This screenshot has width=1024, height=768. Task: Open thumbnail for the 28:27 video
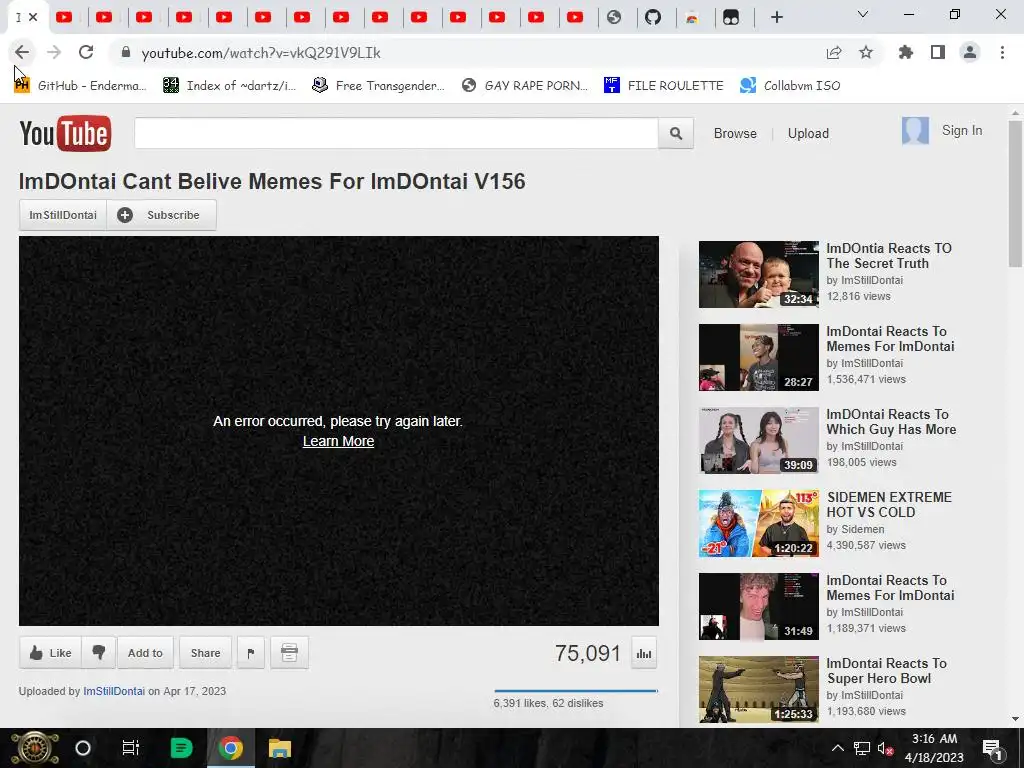coord(758,357)
